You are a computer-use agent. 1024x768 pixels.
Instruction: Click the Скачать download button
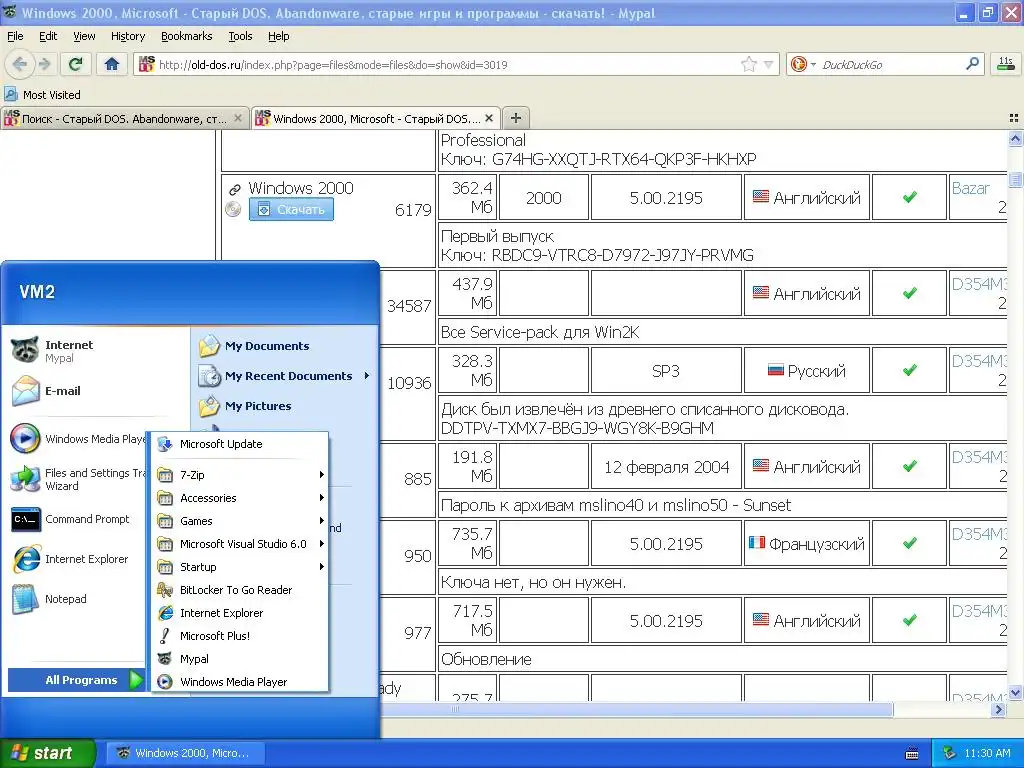pyautogui.click(x=291, y=209)
